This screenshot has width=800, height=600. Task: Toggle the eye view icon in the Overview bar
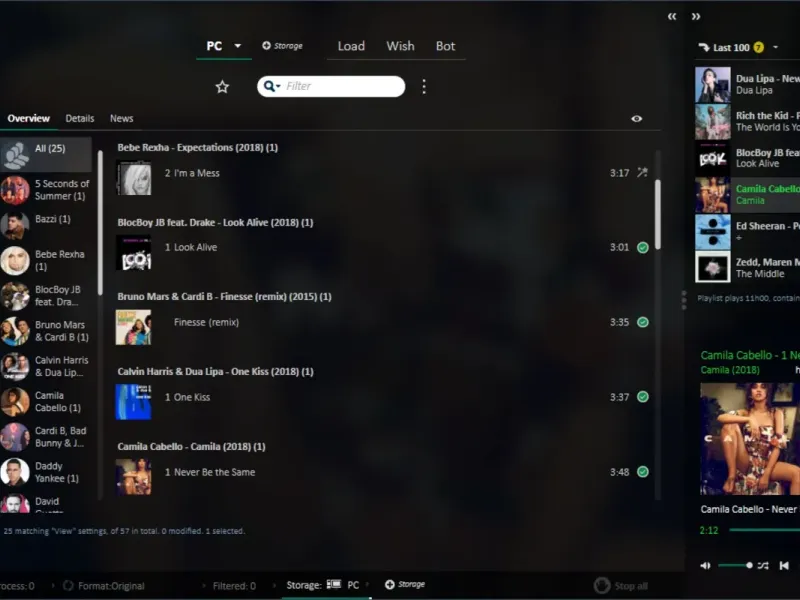[x=636, y=118]
